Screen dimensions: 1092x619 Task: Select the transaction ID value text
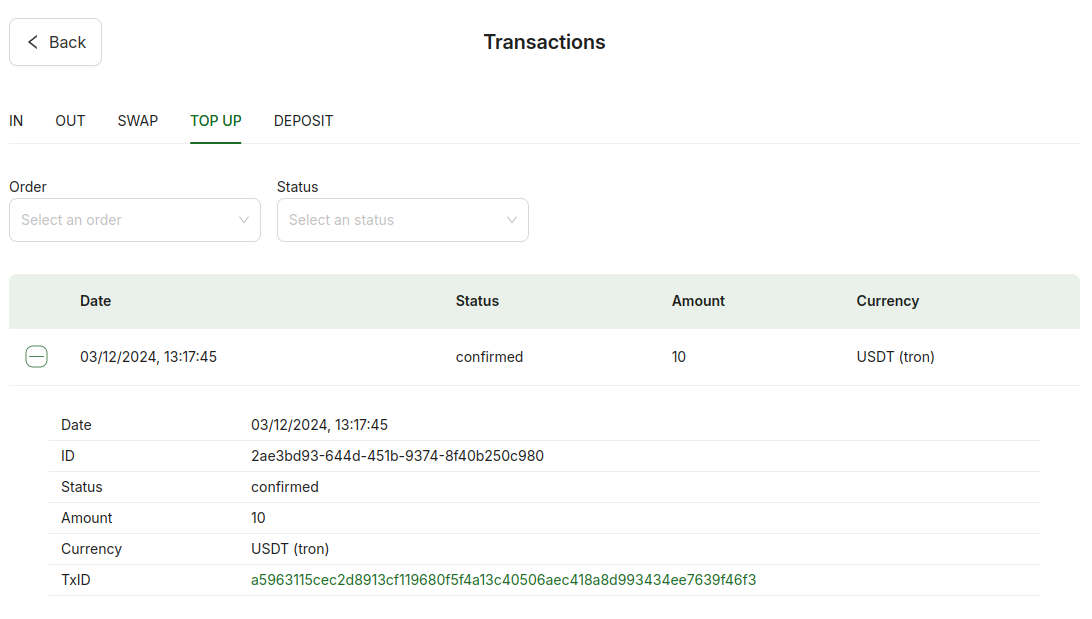point(397,456)
